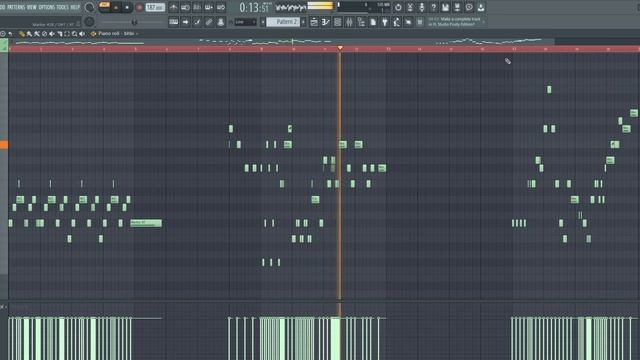Click the Play button in transport
Viewport: 640px width, 360px height.
tap(116, 7)
